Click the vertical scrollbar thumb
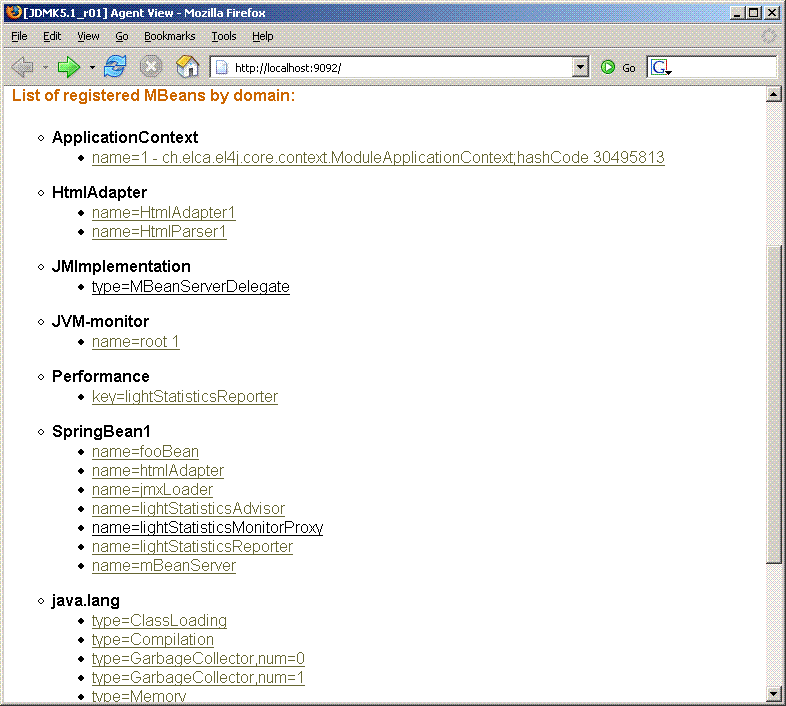This screenshot has height=706, width=786. tap(773, 404)
